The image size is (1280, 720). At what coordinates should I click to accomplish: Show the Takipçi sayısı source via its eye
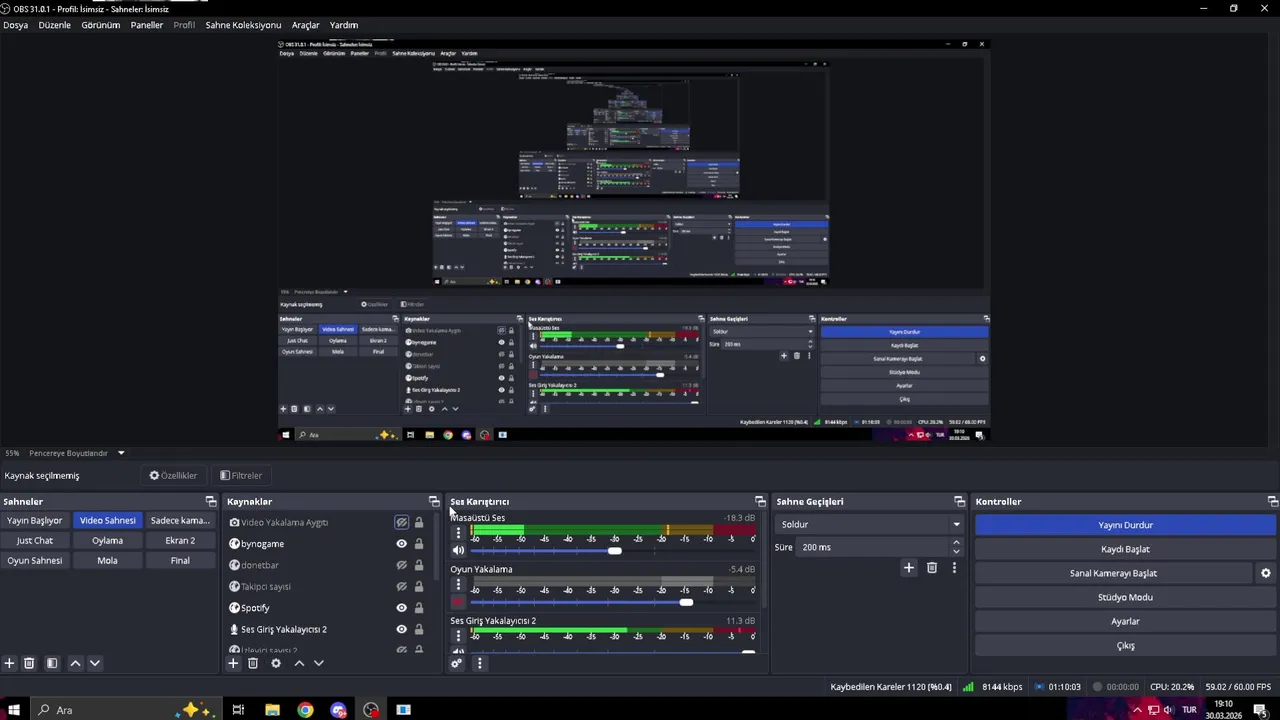[402, 587]
